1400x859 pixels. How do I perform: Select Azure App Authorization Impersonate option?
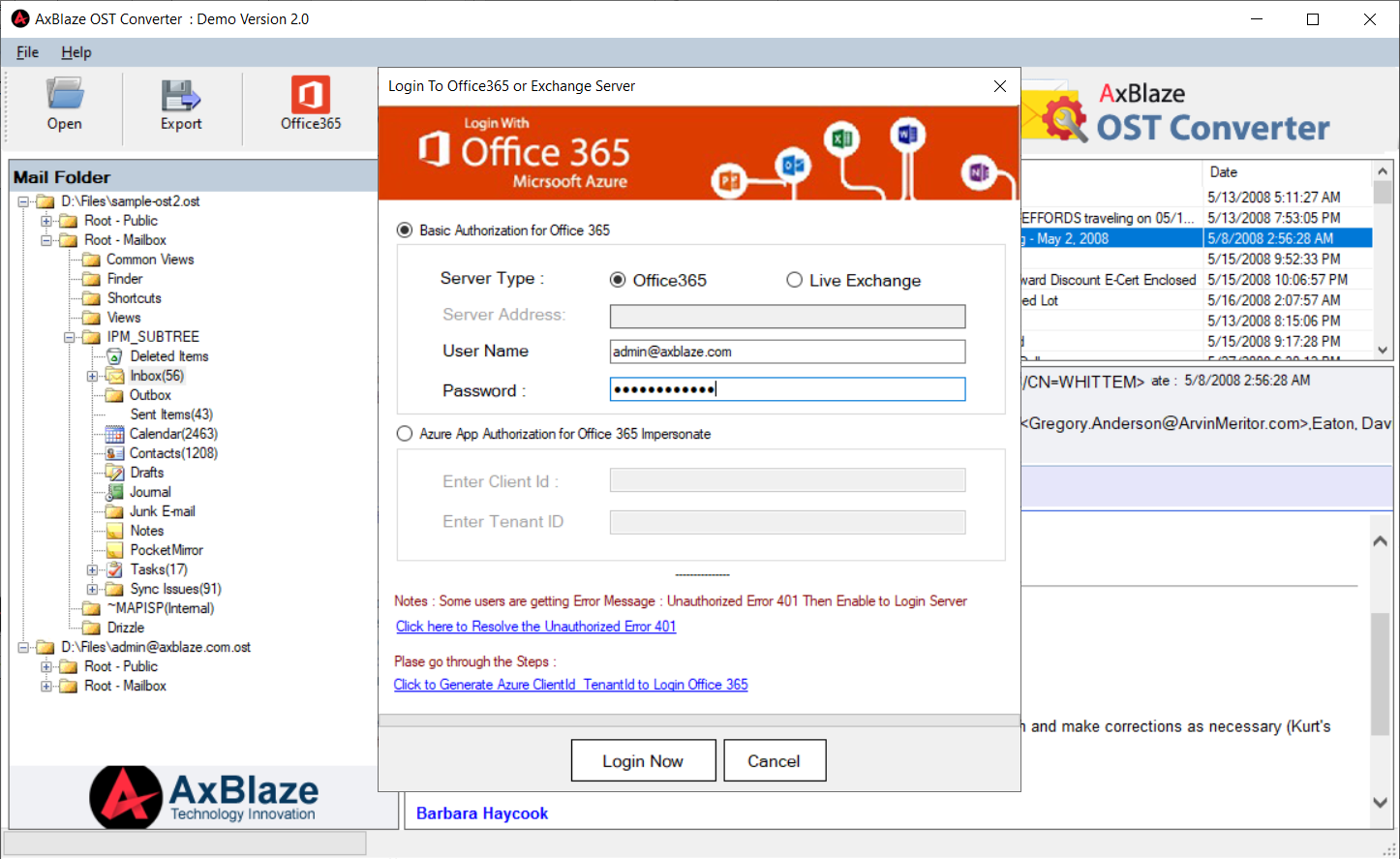tap(405, 434)
